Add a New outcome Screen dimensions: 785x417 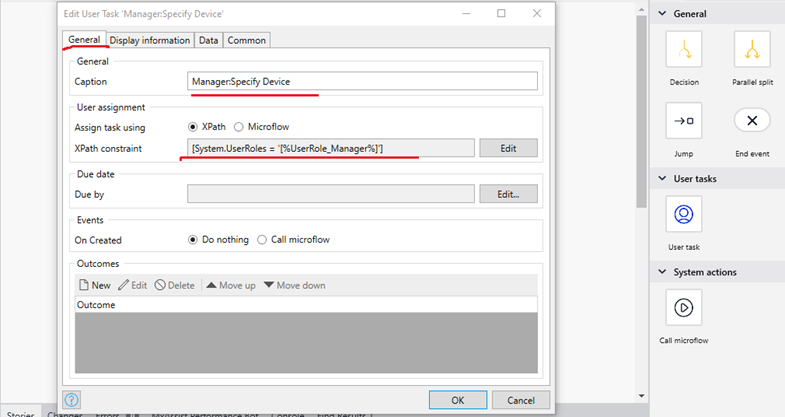pyautogui.click(x=95, y=285)
